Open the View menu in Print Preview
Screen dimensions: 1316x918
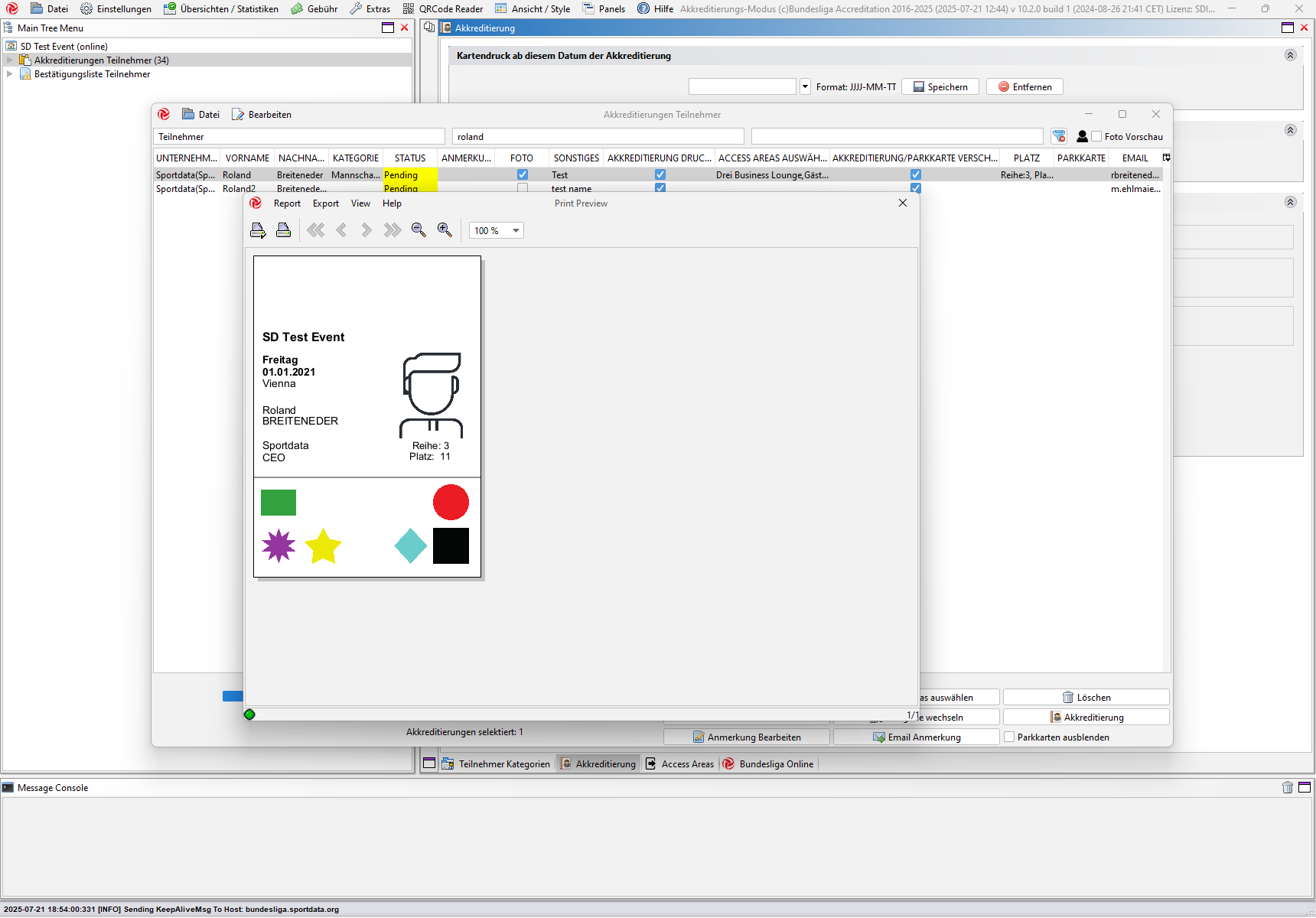pos(360,203)
